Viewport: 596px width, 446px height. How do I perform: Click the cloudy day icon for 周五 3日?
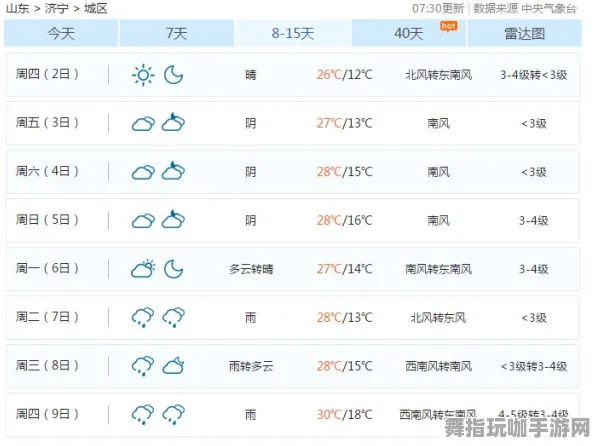143,124
